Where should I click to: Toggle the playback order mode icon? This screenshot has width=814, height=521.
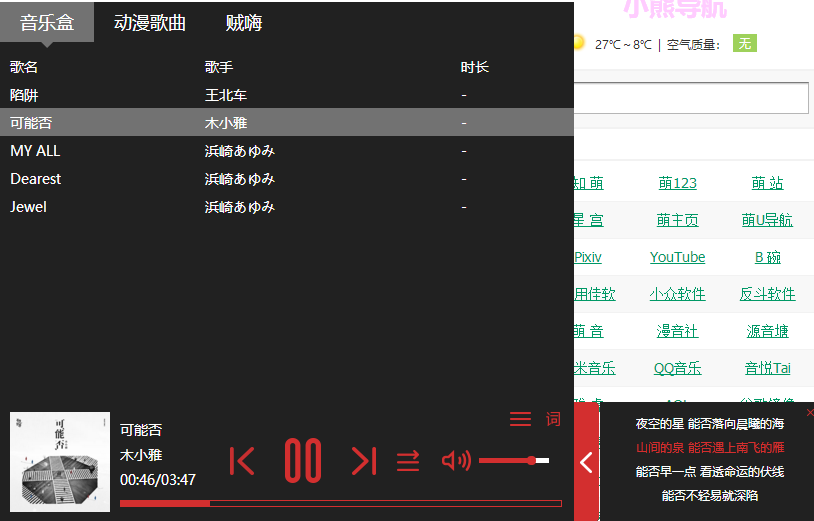point(408,461)
